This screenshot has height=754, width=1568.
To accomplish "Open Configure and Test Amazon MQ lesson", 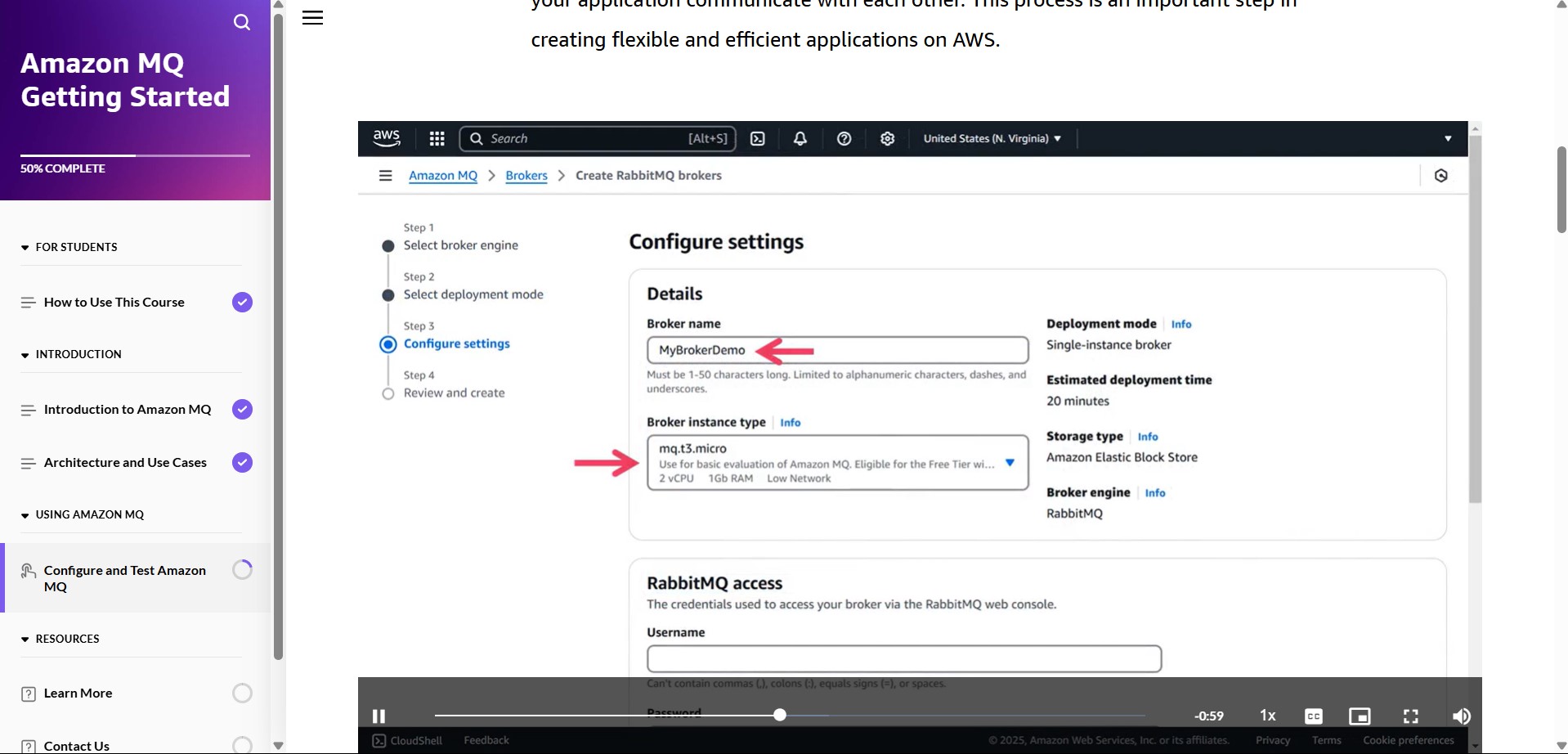I will (125, 578).
